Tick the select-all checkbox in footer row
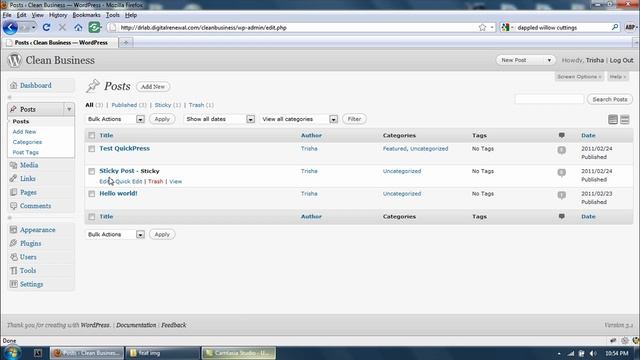Screen dimensions: 640x360 coord(91,217)
